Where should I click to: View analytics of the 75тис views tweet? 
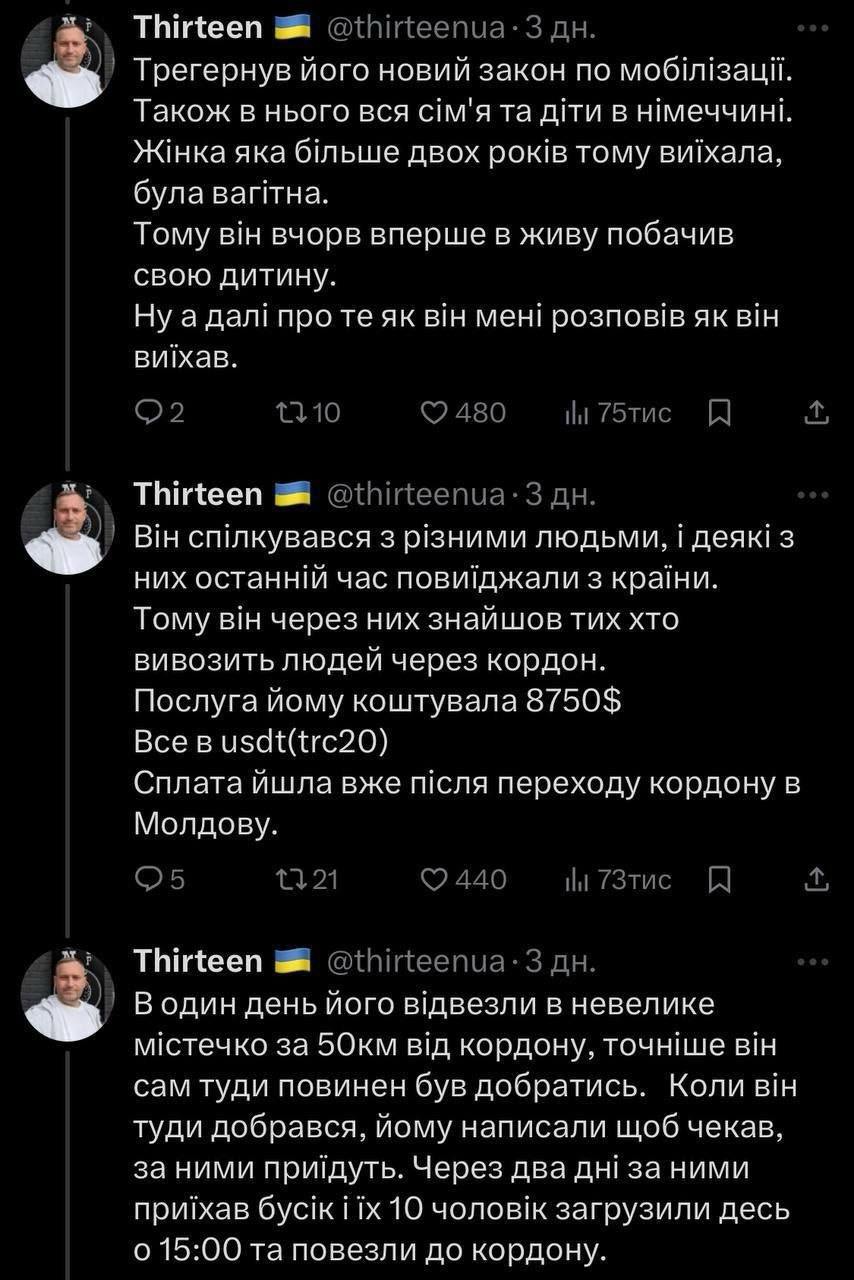pos(578,412)
